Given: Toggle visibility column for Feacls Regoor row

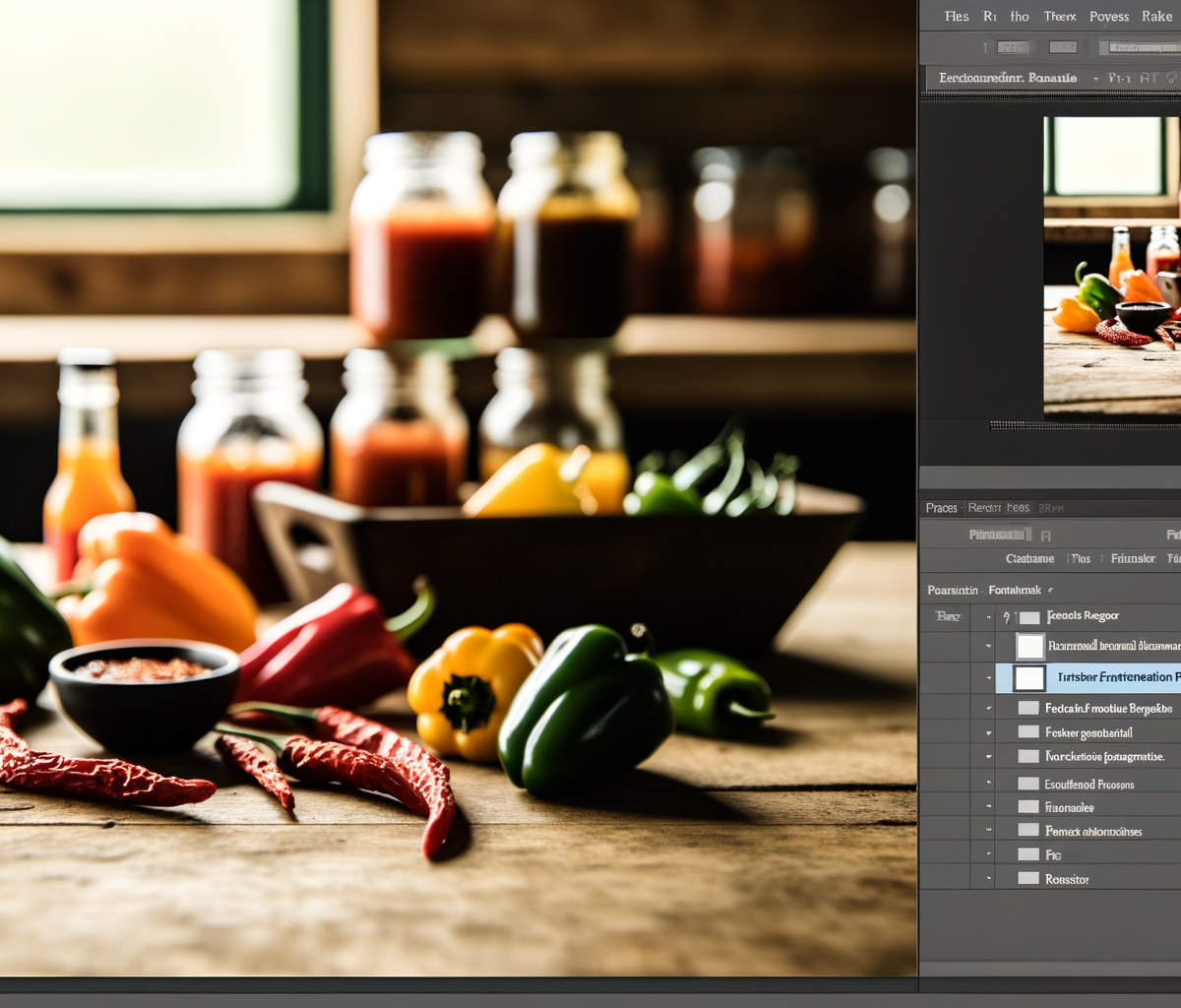Looking at the screenshot, I should coord(947,617).
